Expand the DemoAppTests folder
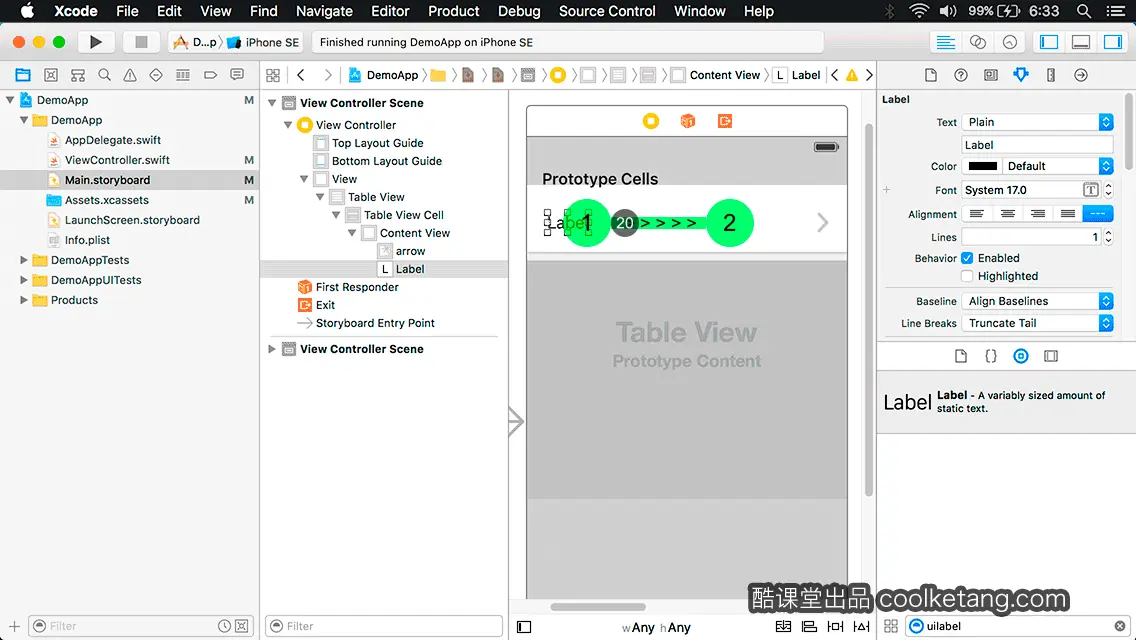The image size is (1136, 640). [x=24, y=260]
